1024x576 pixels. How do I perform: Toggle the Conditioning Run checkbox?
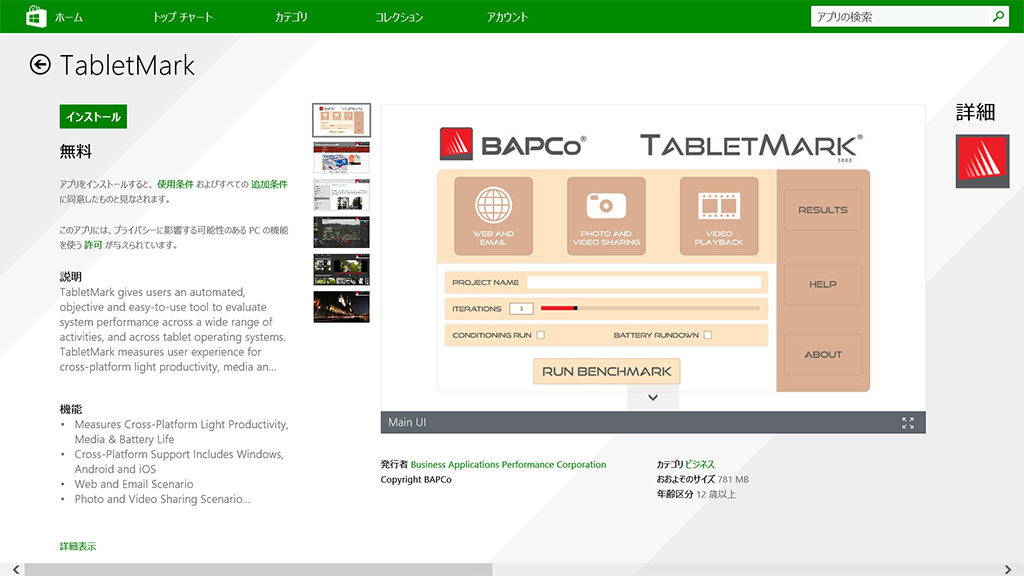[x=541, y=335]
